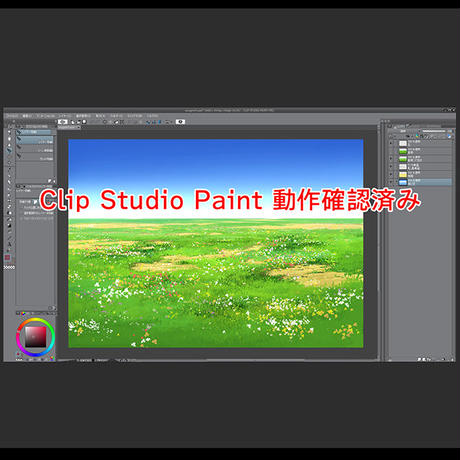Click the support icon at command bar end
460x460 pixels.
click(180, 122)
